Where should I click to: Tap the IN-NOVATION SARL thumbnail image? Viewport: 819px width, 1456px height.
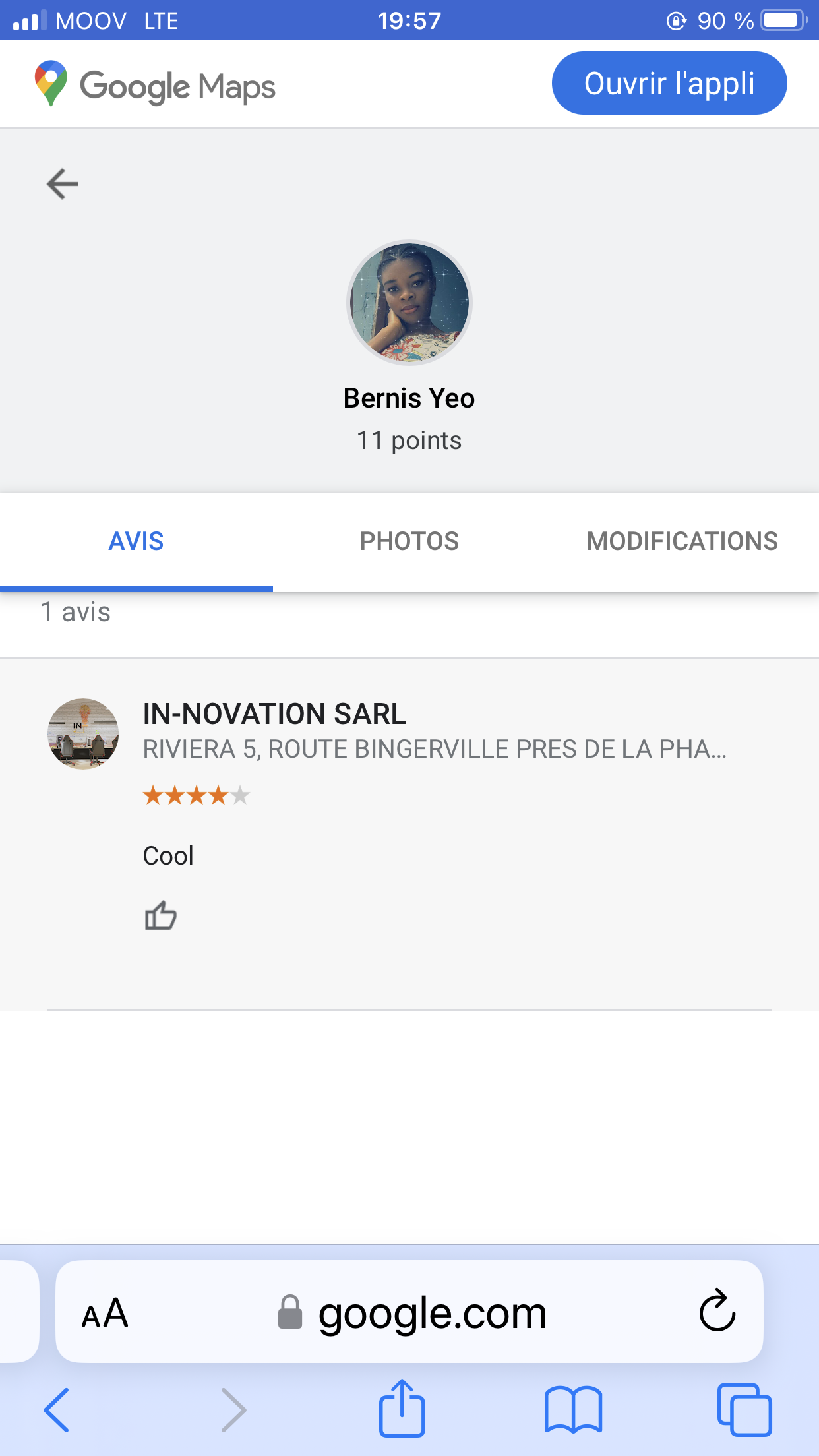point(83,734)
